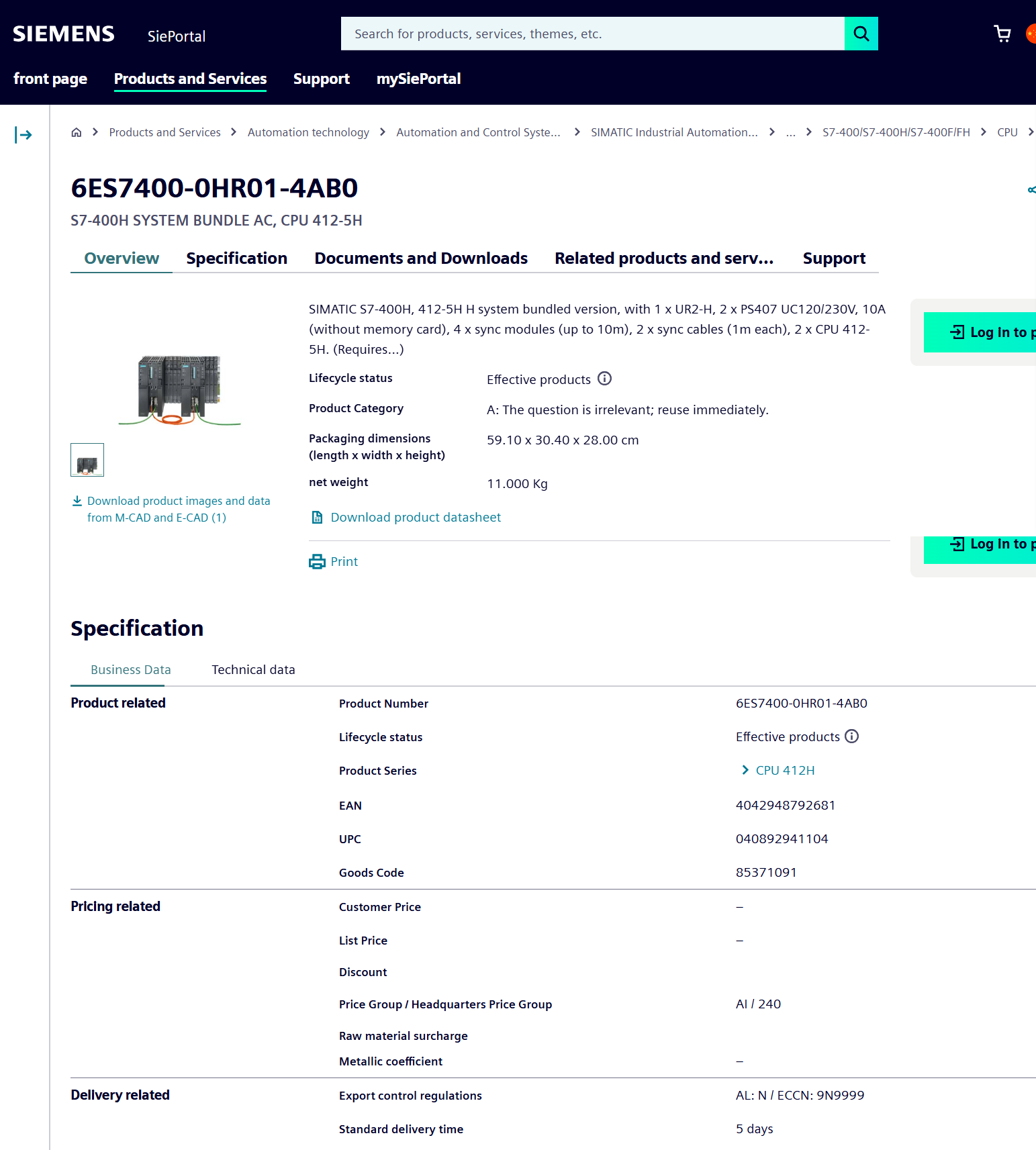Image resolution: width=1036 pixels, height=1150 pixels.
Task: Open the shopping cart
Action: [x=1002, y=34]
